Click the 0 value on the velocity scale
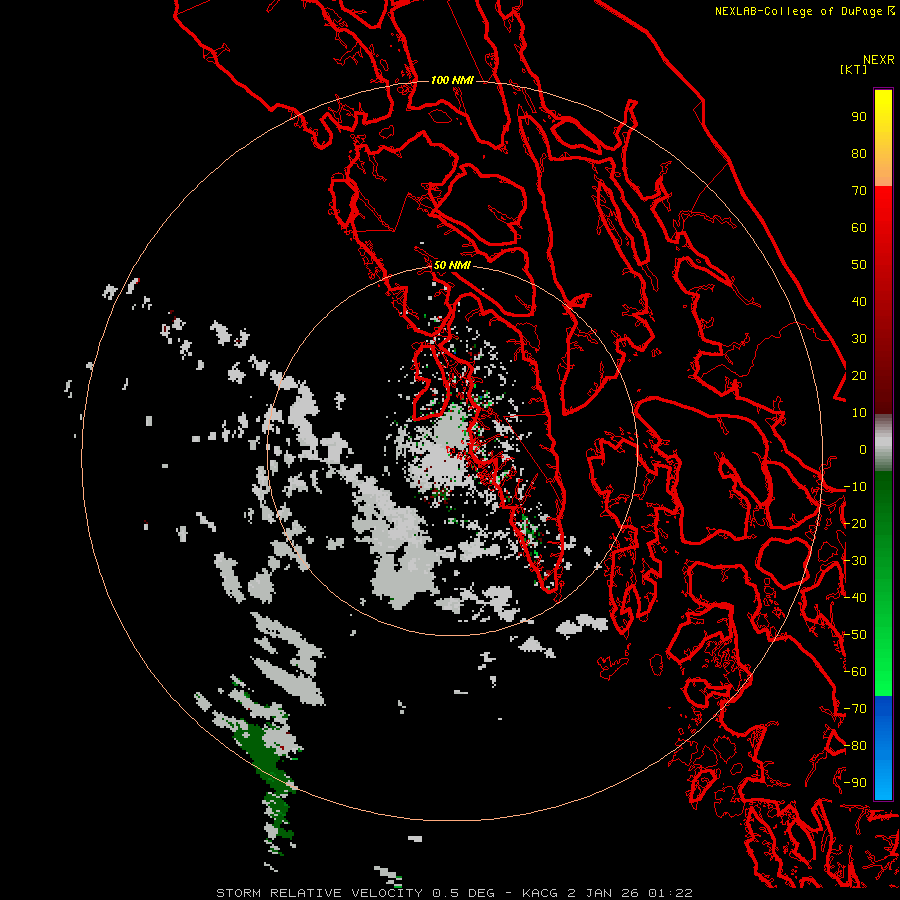900x900 pixels. [x=863, y=450]
